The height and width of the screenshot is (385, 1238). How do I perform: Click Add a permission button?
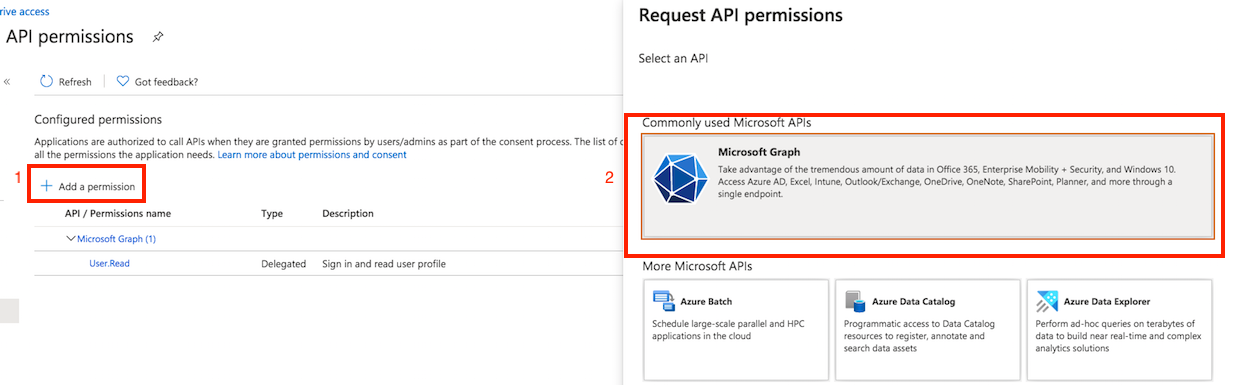88,186
